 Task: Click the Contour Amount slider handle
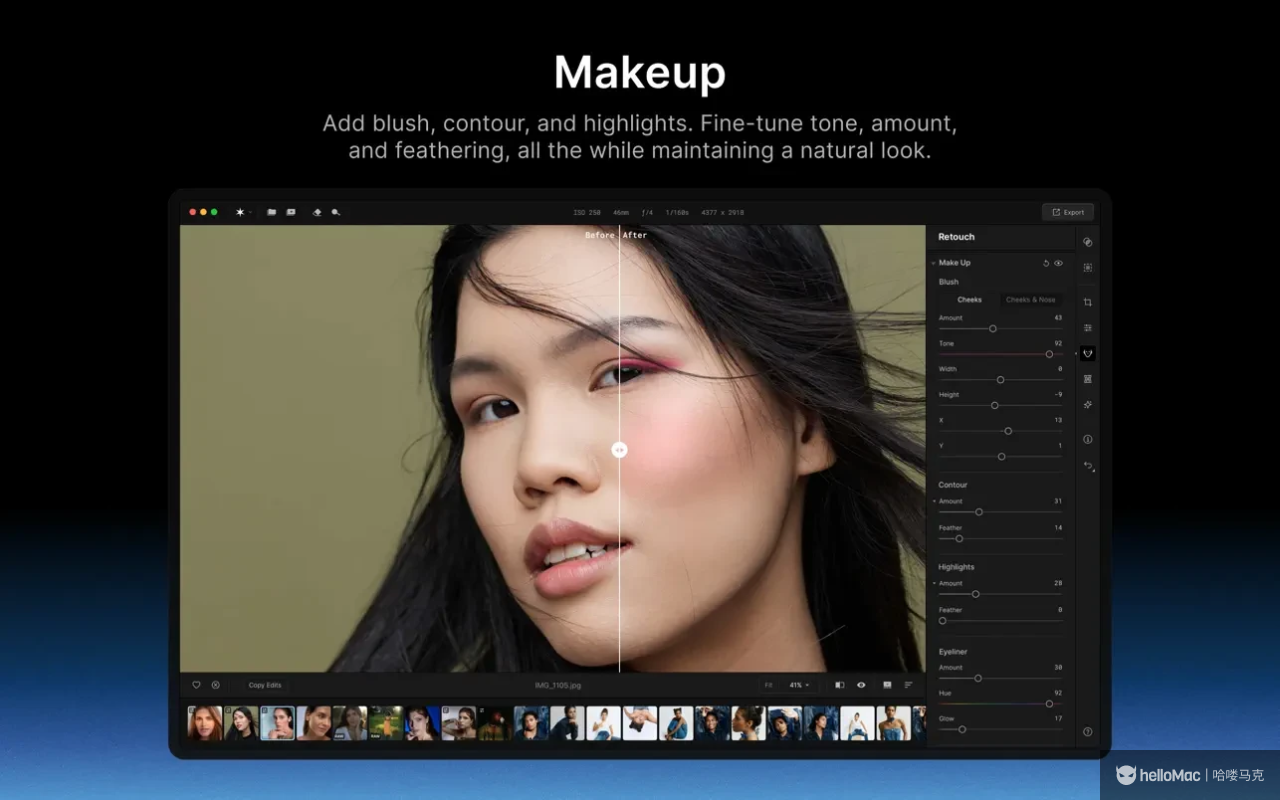979,512
